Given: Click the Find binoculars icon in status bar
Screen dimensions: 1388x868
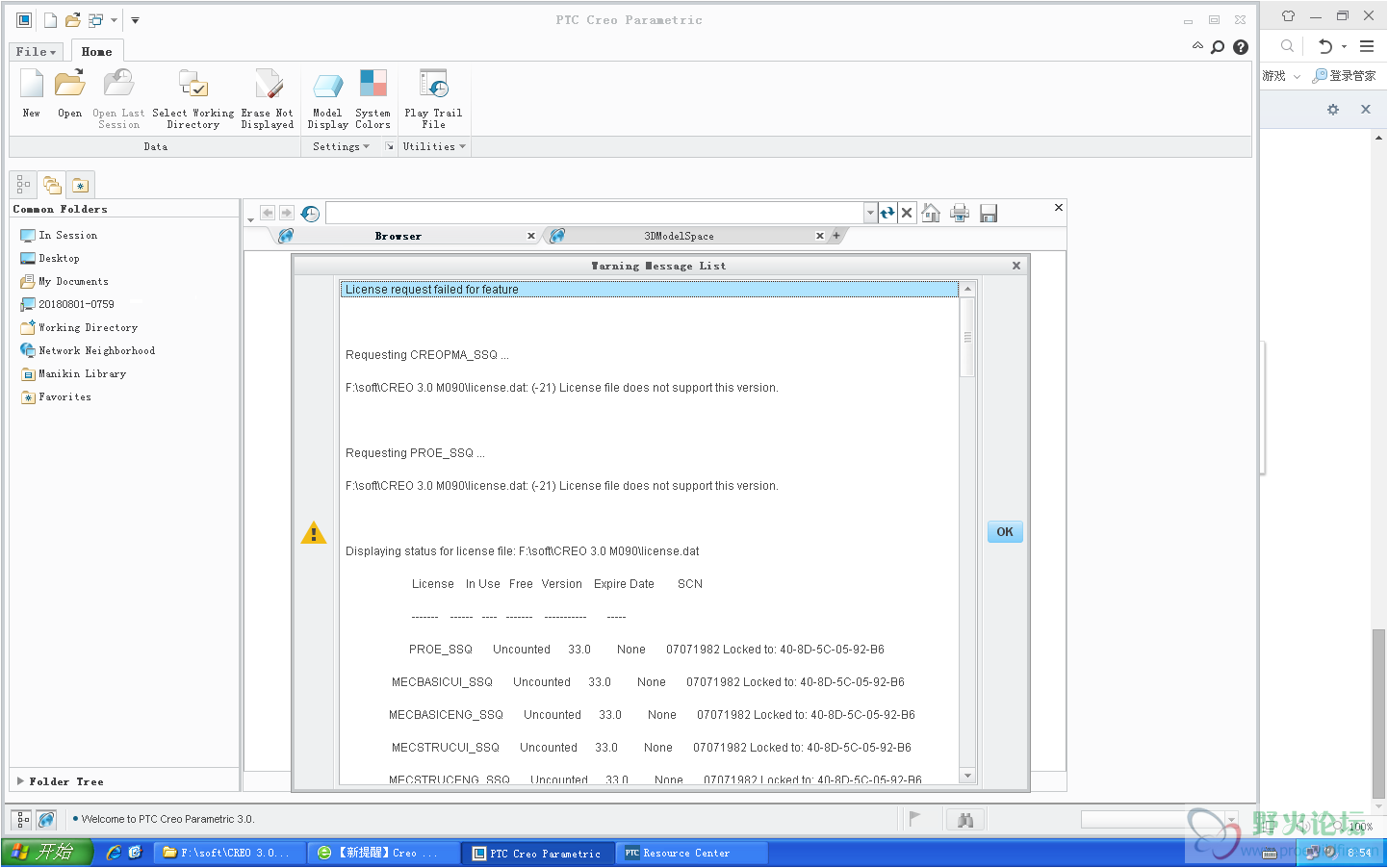Looking at the screenshot, I should (965, 820).
